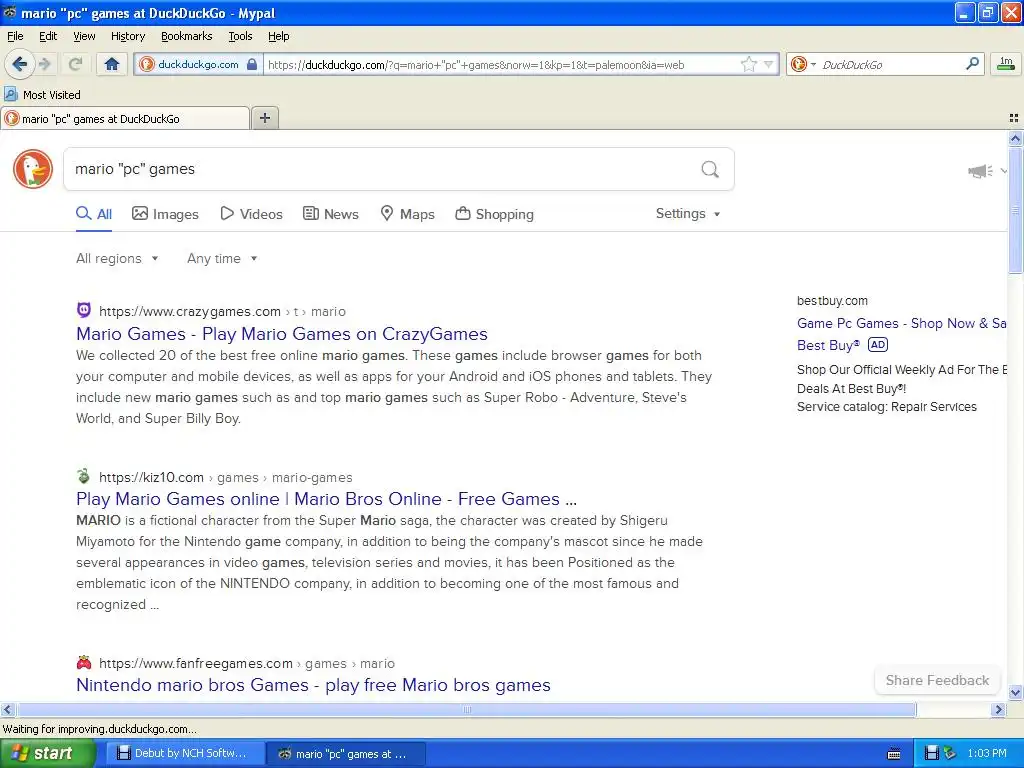
Task: Expand the All regions filter
Action: pos(117,259)
